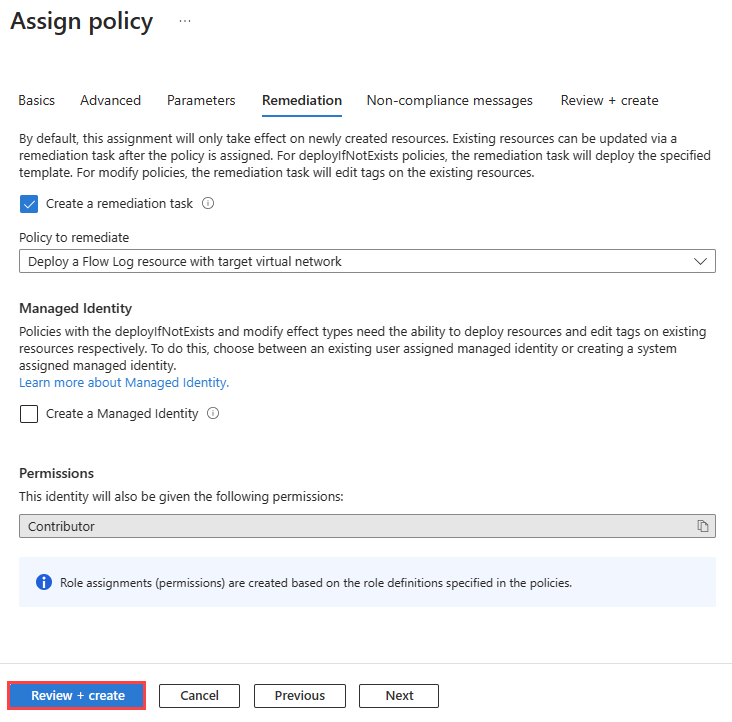Switch to the Review + create tab
Screen dimensions: 732x722
click(609, 100)
